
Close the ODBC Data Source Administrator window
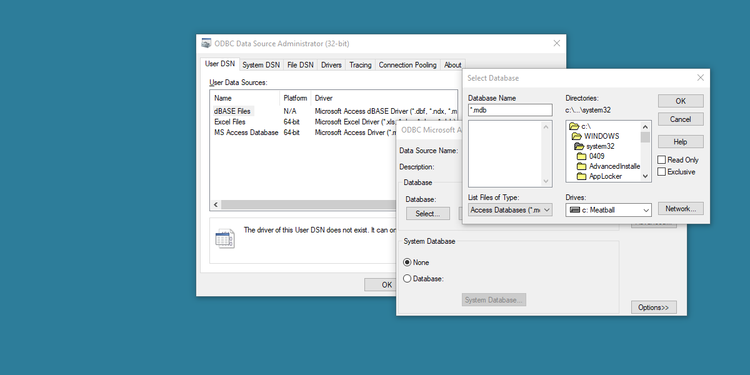pyautogui.click(x=556, y=43)
